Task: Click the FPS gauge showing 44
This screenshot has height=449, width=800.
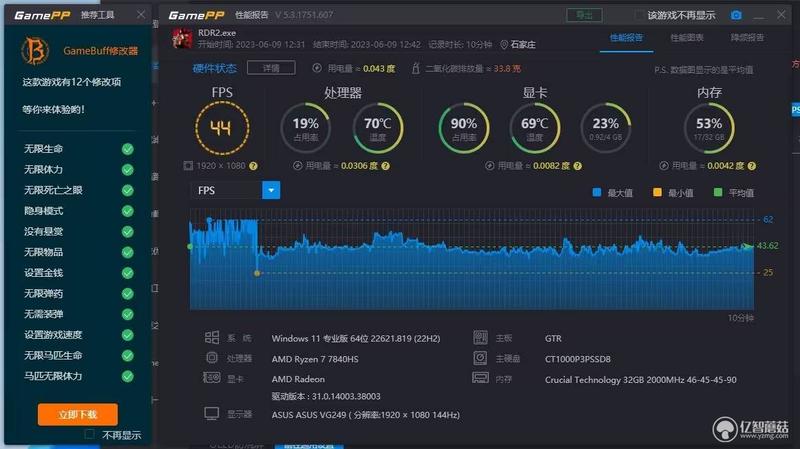Action: coord(222,128)
